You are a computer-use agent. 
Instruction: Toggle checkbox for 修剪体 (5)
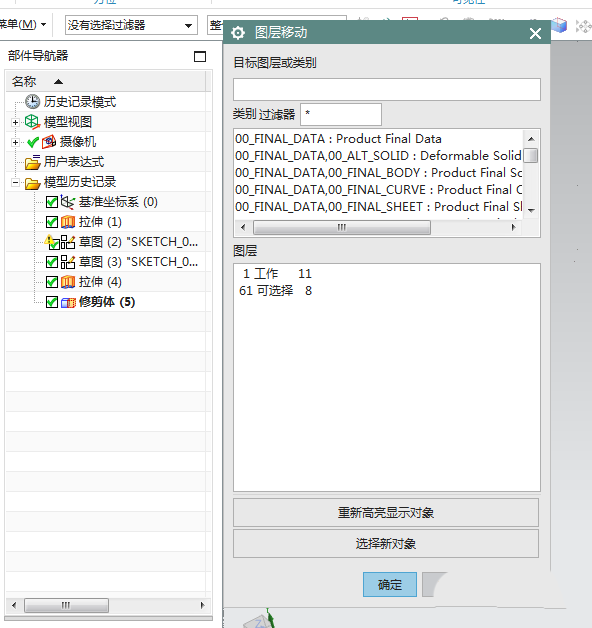coord(52,302)
